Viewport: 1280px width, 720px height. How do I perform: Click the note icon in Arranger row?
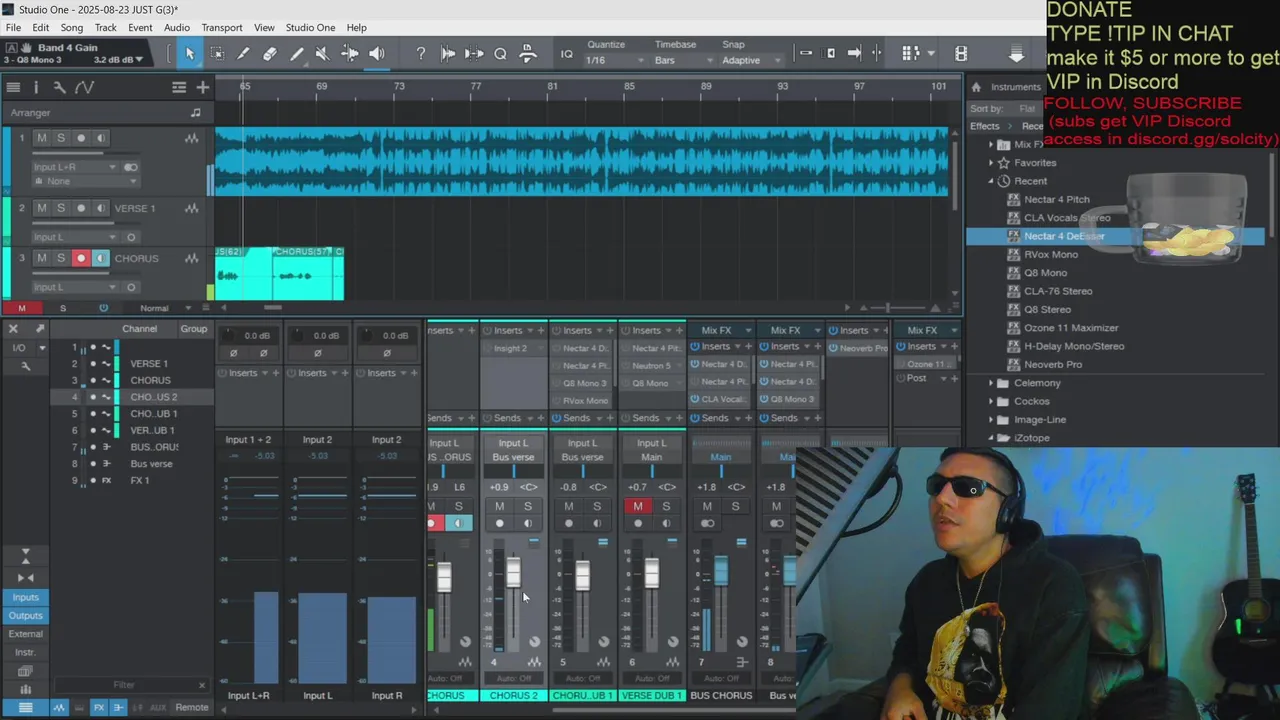coord(195,113)
